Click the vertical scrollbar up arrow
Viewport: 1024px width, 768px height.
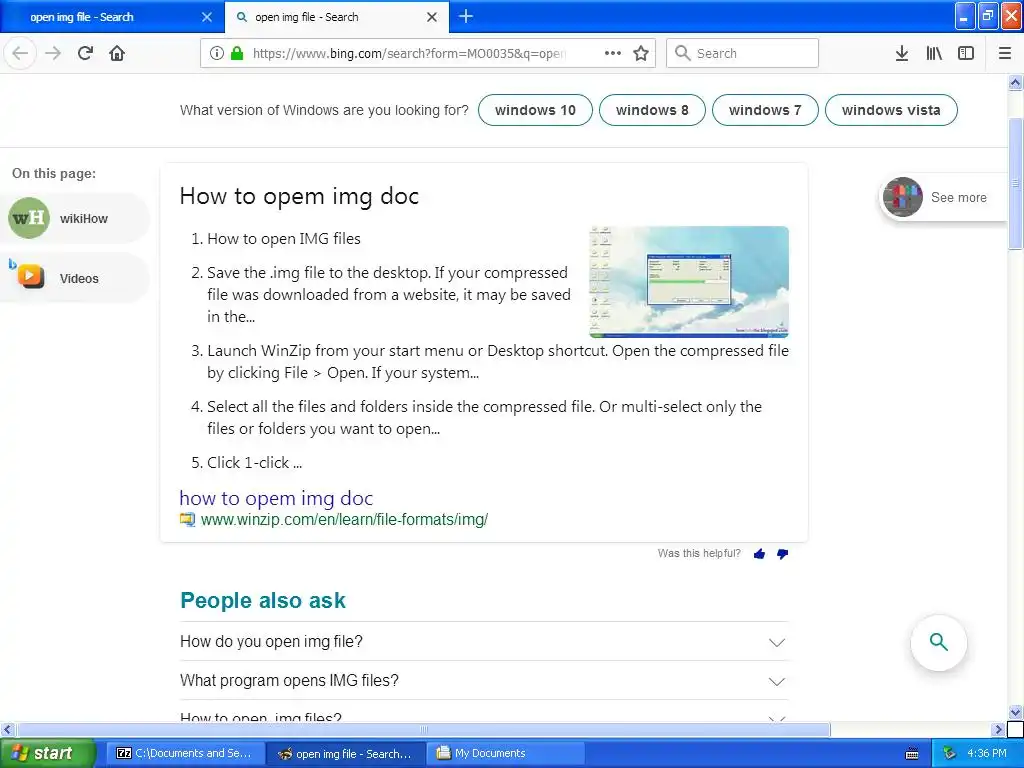click(1015, 82)
